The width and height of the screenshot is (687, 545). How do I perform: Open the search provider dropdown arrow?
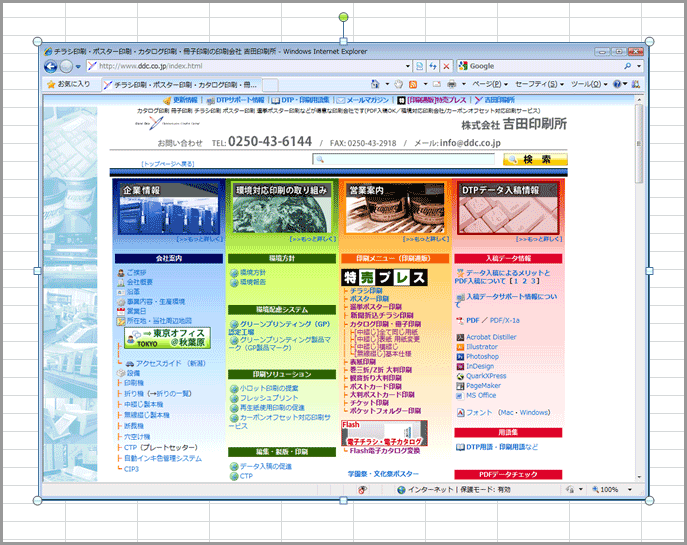(639, 66)
